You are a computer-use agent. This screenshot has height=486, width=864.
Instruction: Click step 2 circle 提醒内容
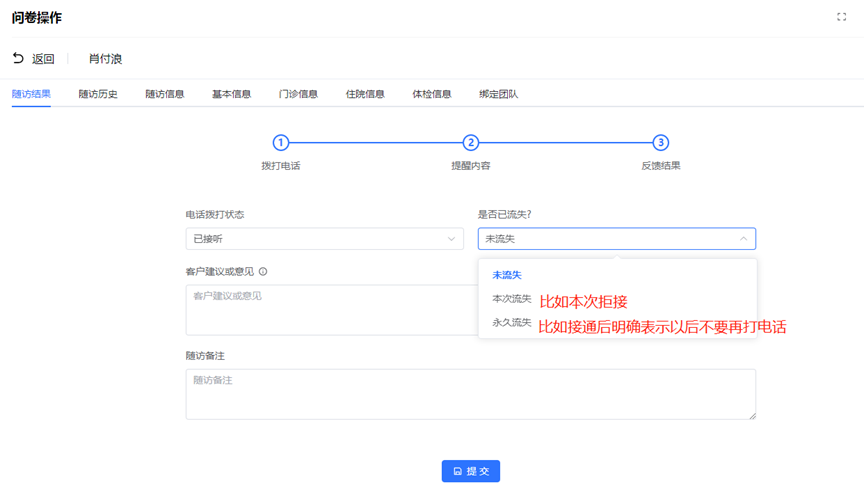(x=471, y=143)
